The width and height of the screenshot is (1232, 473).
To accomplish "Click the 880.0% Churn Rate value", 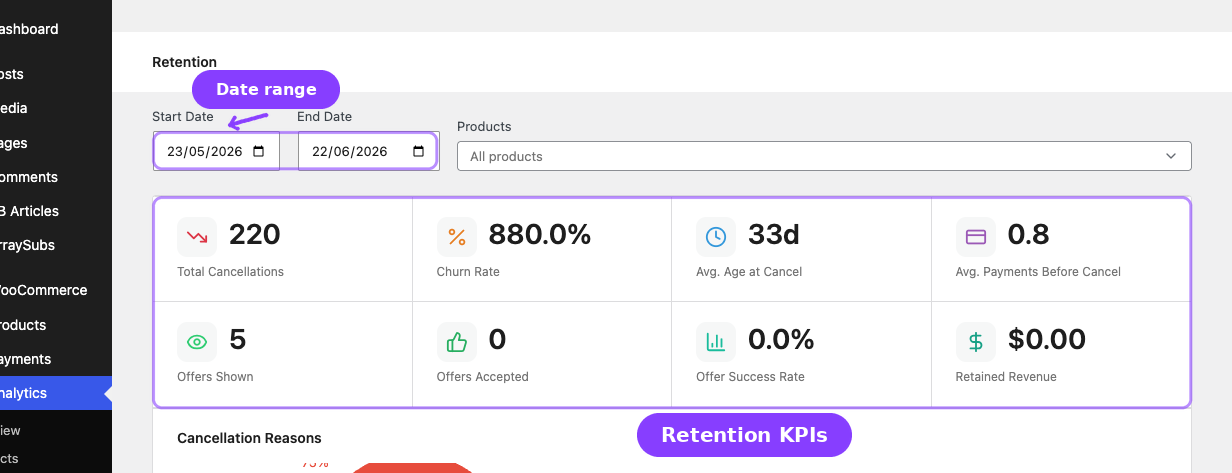I will 540,234.
